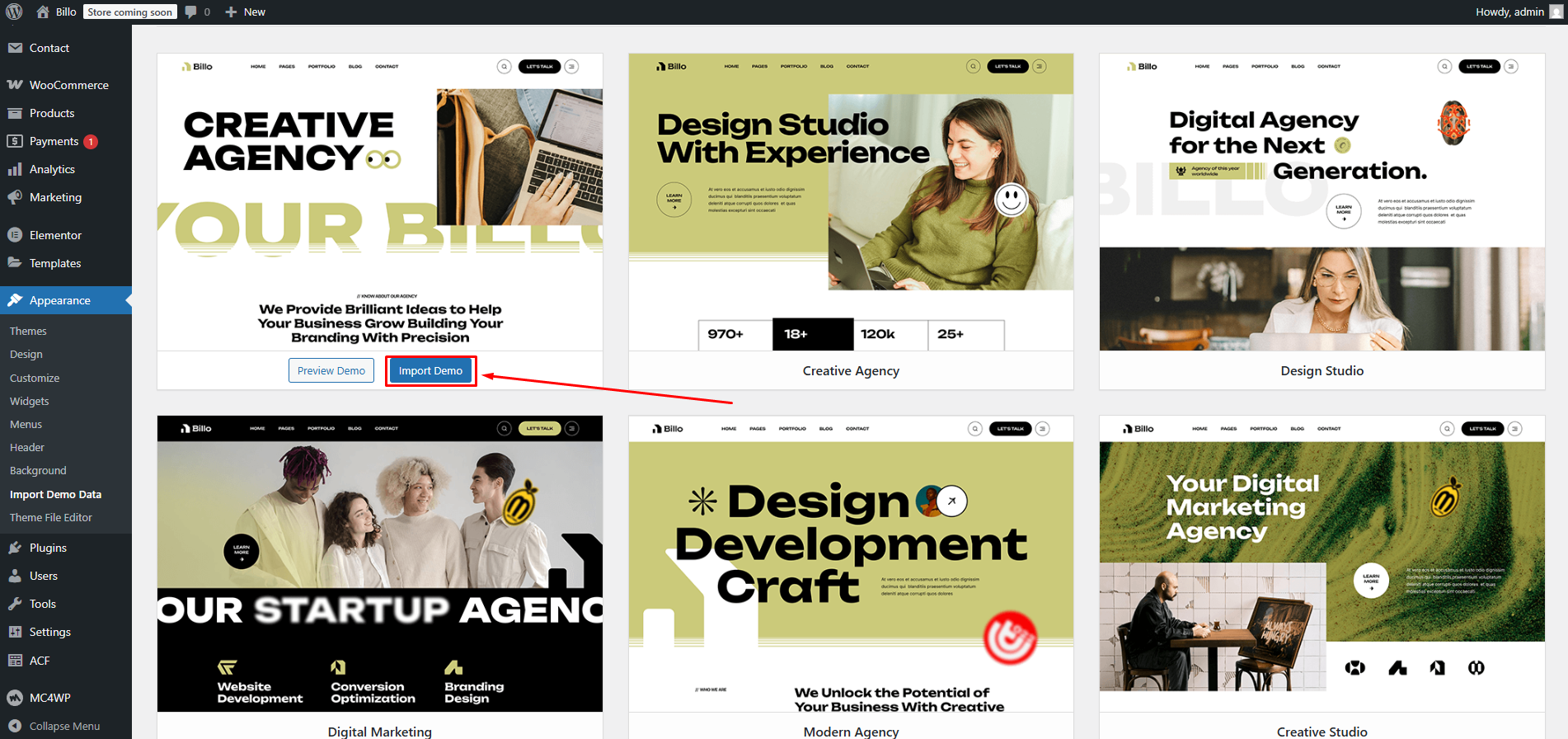The height and width of the screenshot is (739, 1568).
Task: Open Analytics via its bar chart icon
Action: click(15, 169)
